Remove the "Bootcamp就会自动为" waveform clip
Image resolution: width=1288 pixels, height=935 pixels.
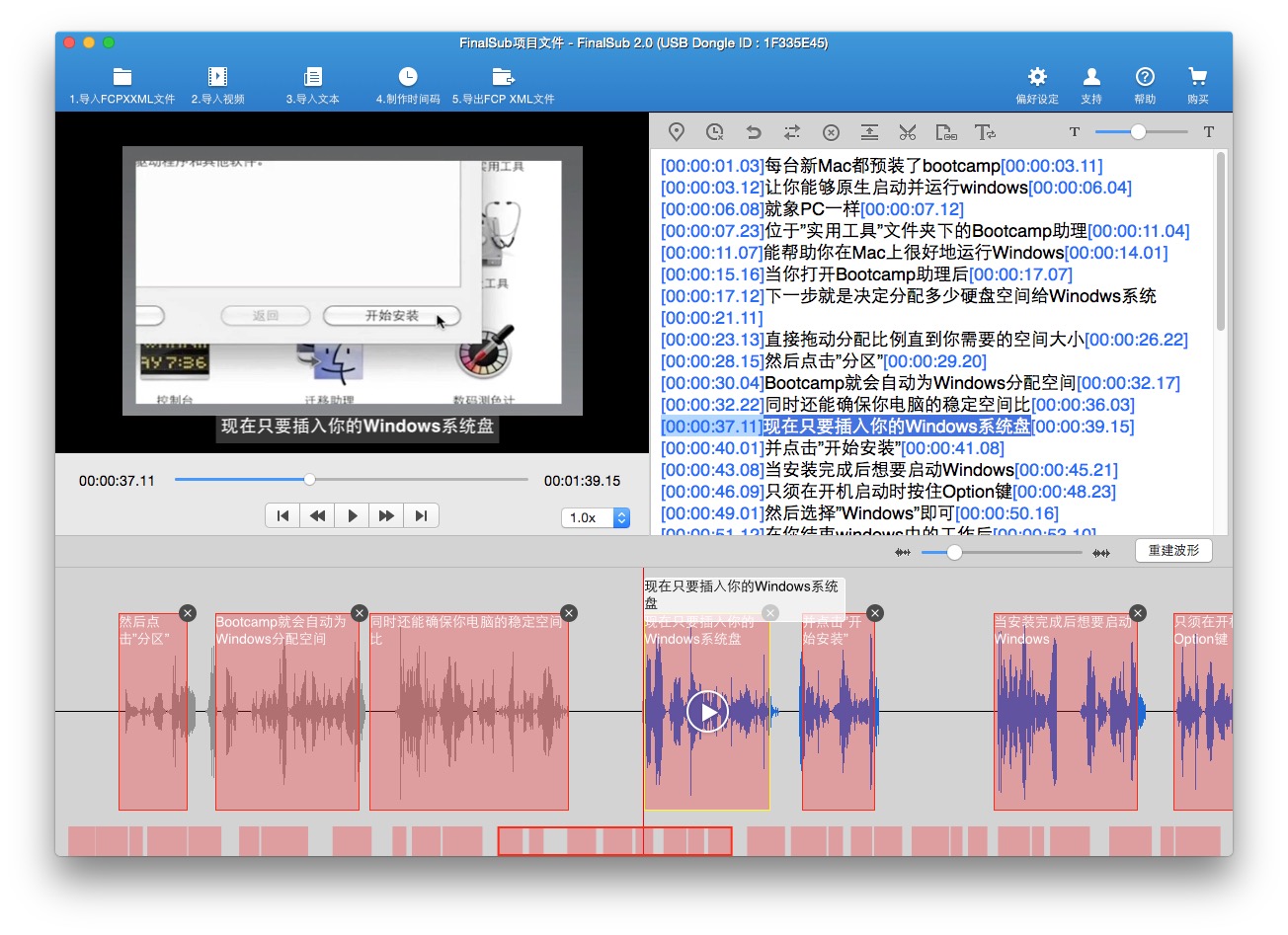360,613
